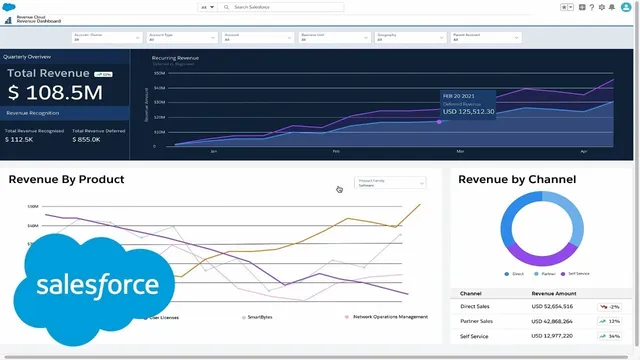This screenshot has height=360, width=640.
Task: Open the Help question mark icon
Action: tap(591, 7)
